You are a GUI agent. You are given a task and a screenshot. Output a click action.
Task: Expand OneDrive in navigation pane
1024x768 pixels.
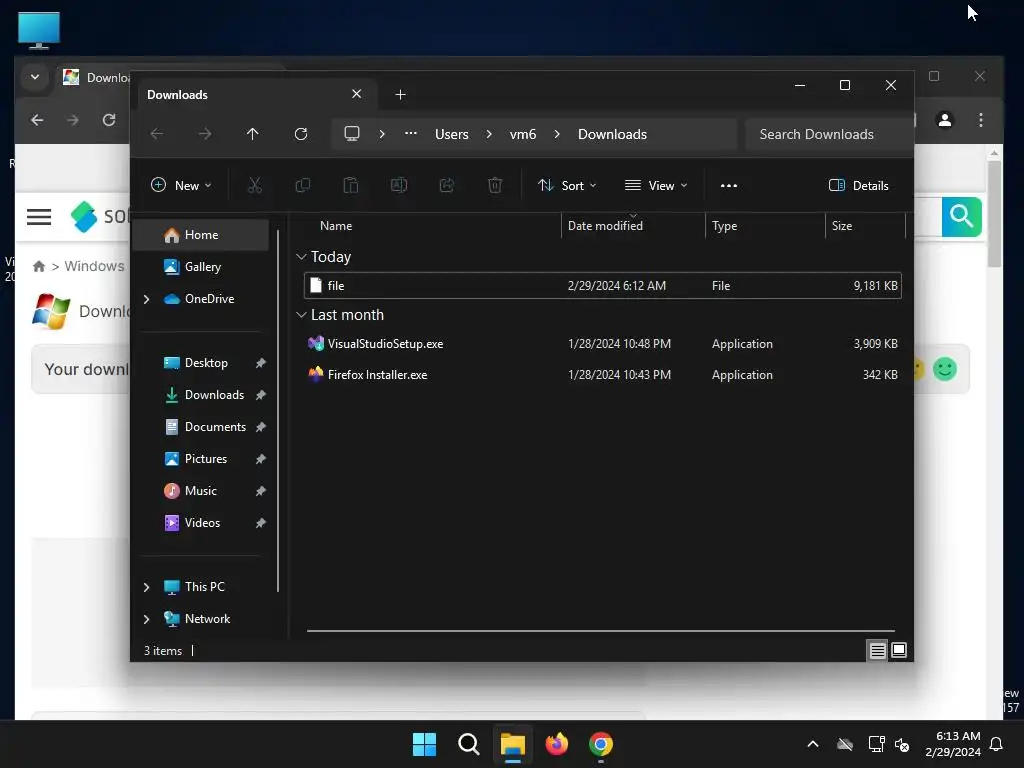tap(146, 299)
